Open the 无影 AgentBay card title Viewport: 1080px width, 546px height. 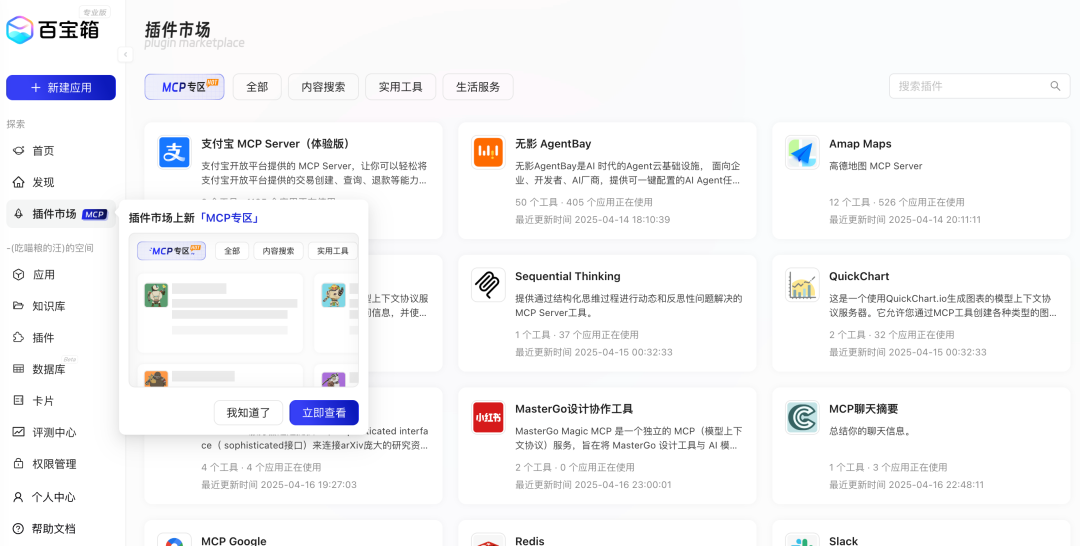(553, 144)
